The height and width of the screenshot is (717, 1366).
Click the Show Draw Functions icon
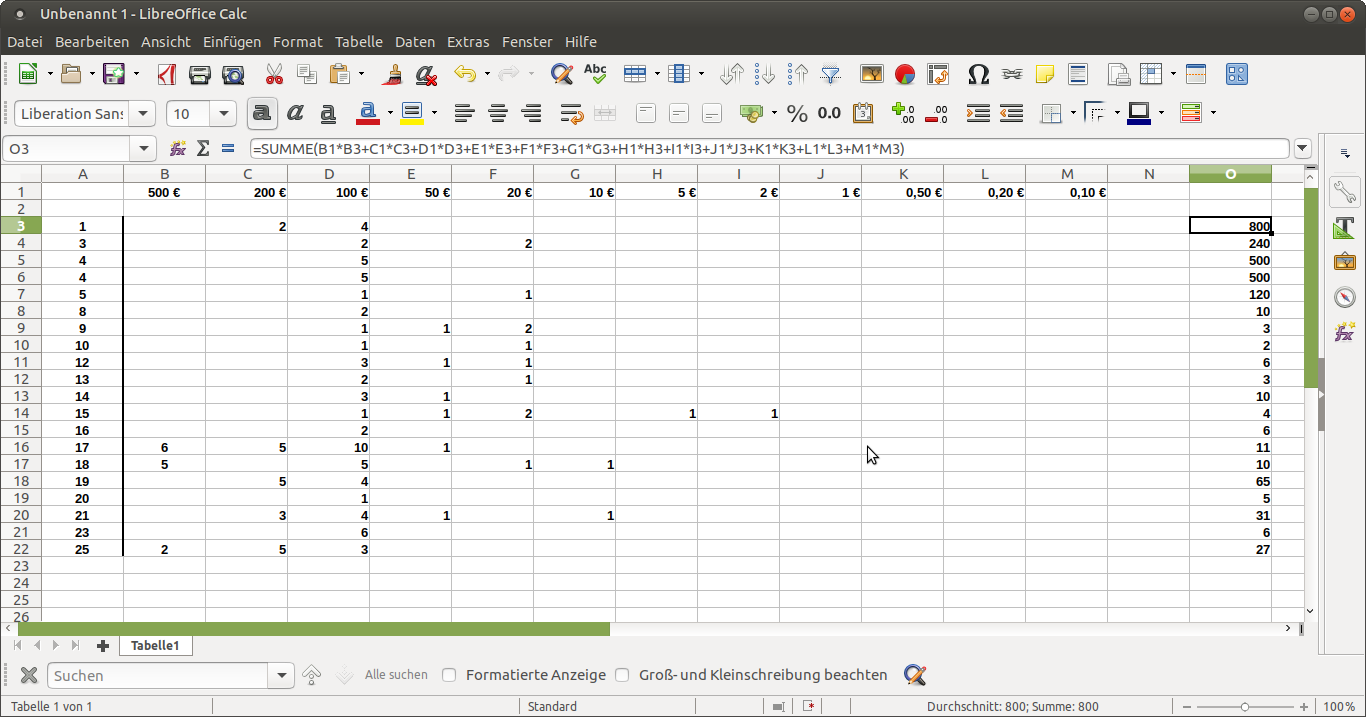1237,74
